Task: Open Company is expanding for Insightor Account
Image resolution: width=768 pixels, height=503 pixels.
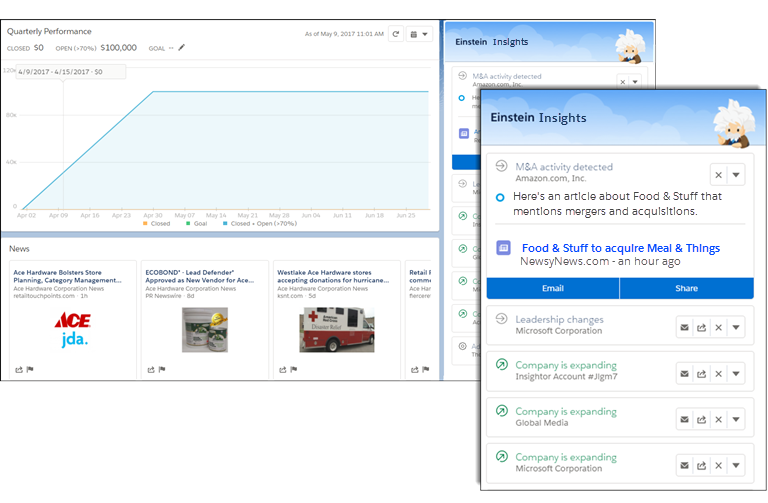Action: click(566, 365)
